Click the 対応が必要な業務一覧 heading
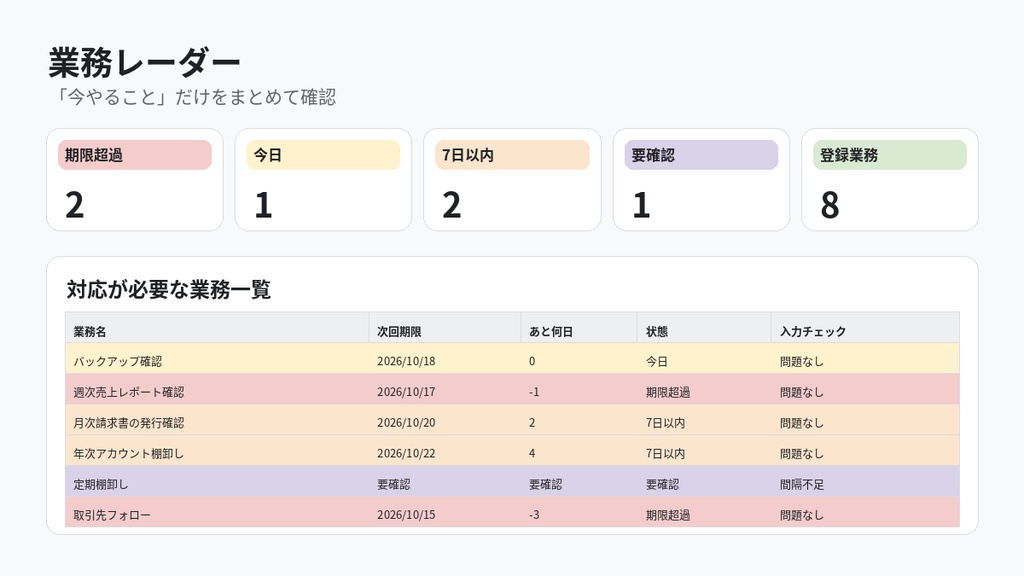 click(x=168, y=289)
